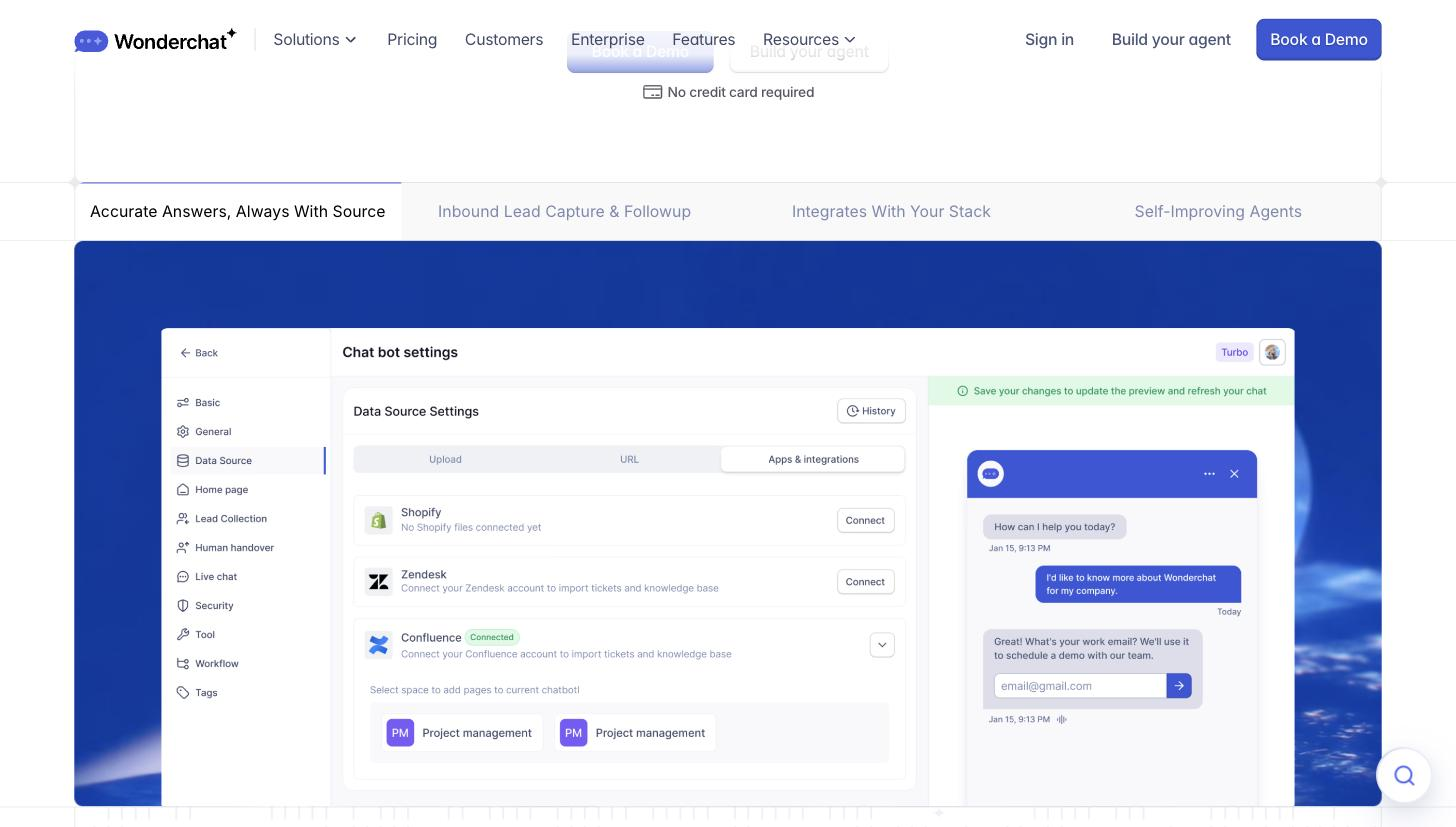Collapse the Confluence chevron expander
This screenshot has width=1456, height=827.
882,645
